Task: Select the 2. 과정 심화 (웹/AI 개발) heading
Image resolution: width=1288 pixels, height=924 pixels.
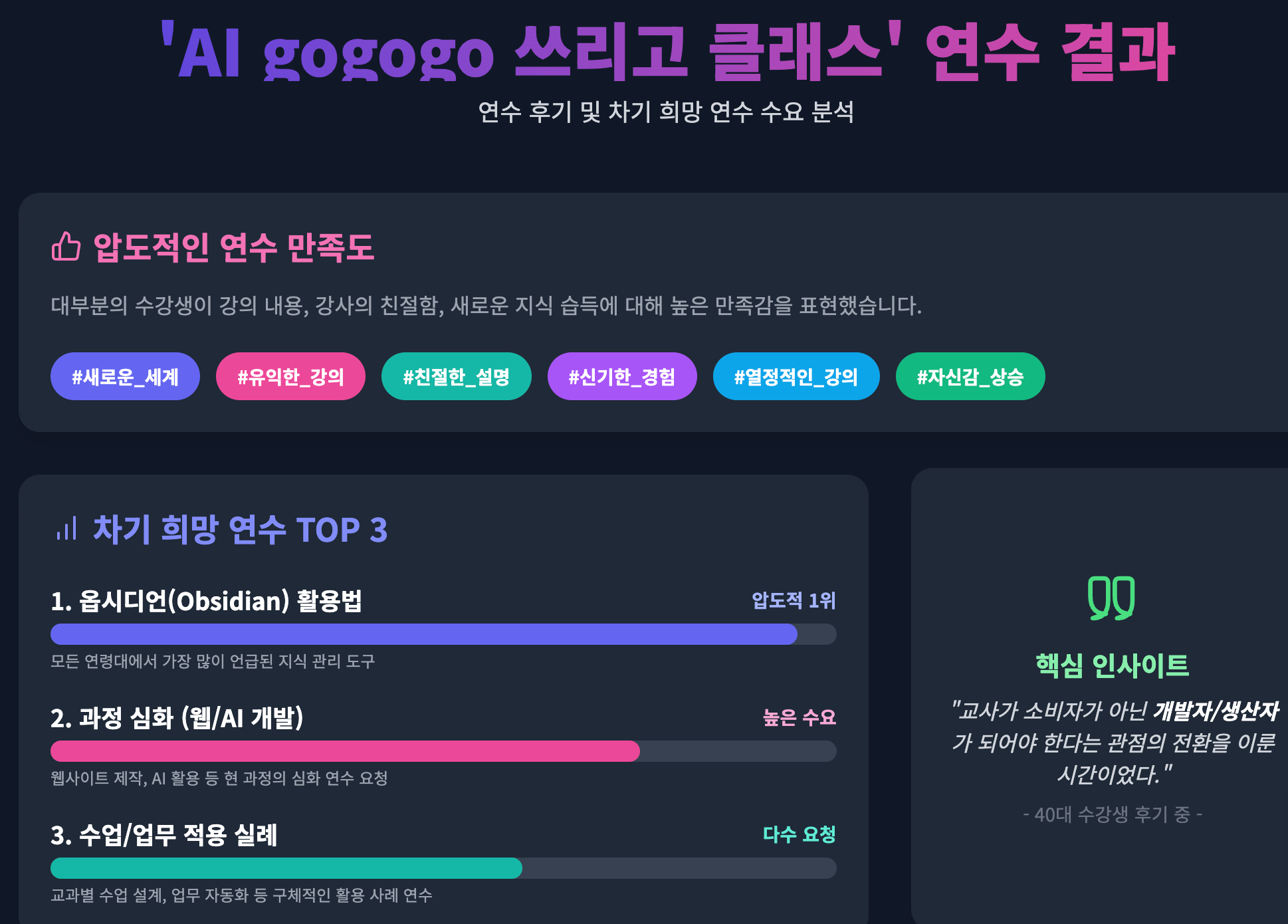Action: tap(177, 718)
